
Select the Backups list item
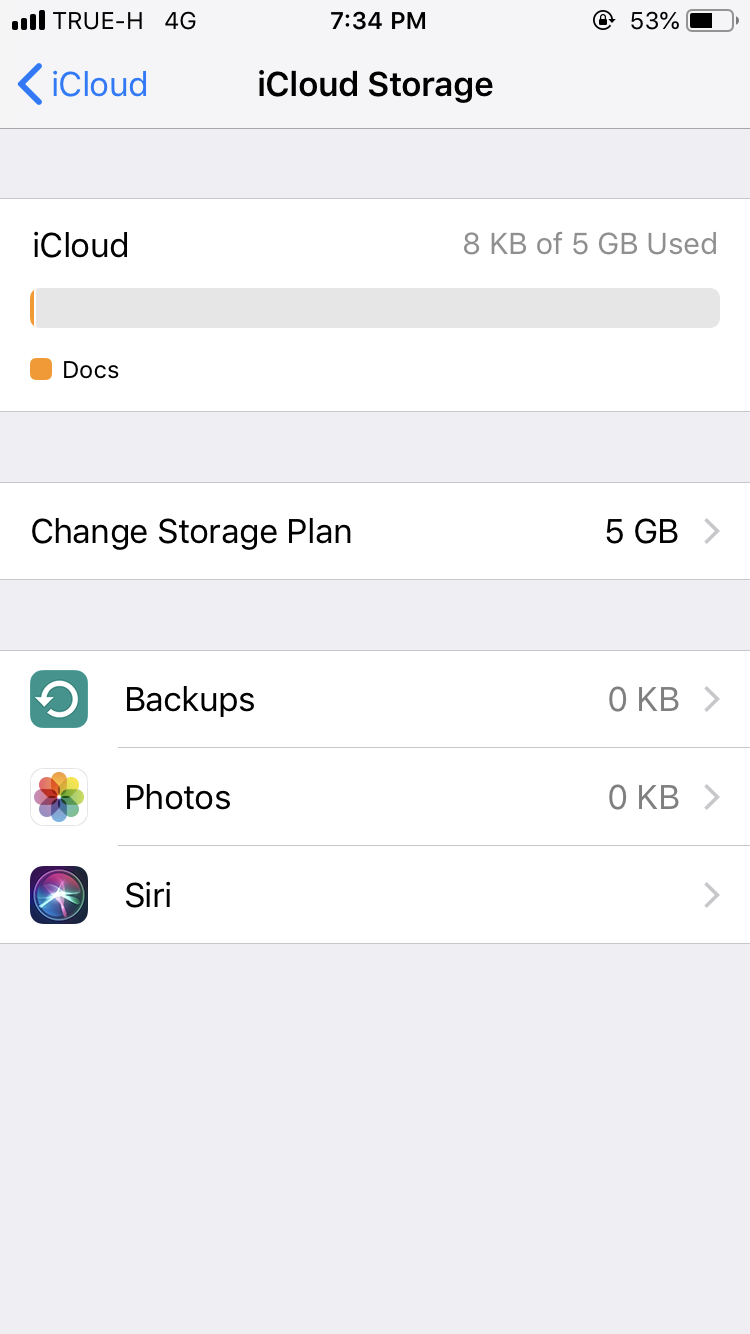click(375, 699)
